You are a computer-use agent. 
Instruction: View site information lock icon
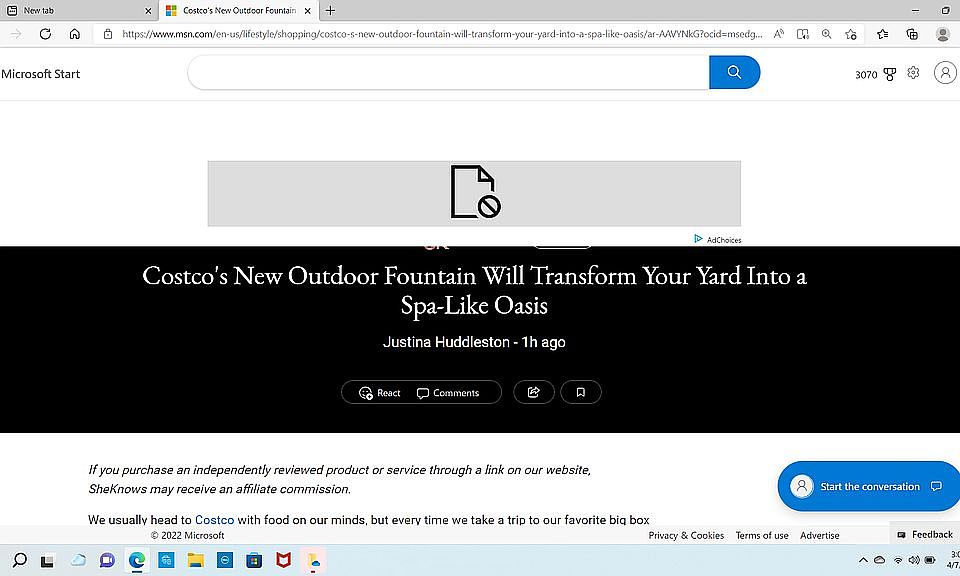108,34
